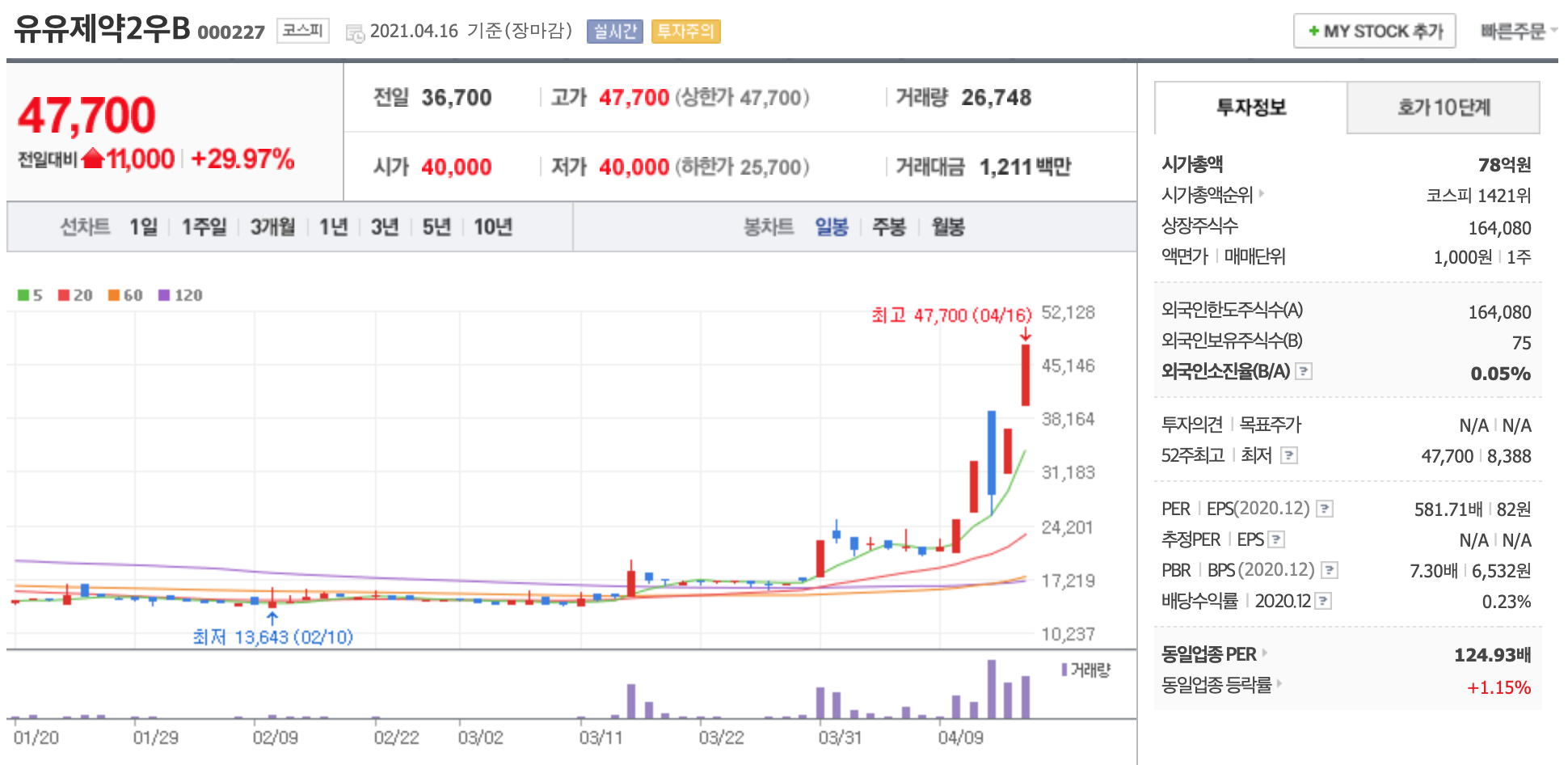
Task: Select the 주봉 candle chart
Action: pos(889,226)
